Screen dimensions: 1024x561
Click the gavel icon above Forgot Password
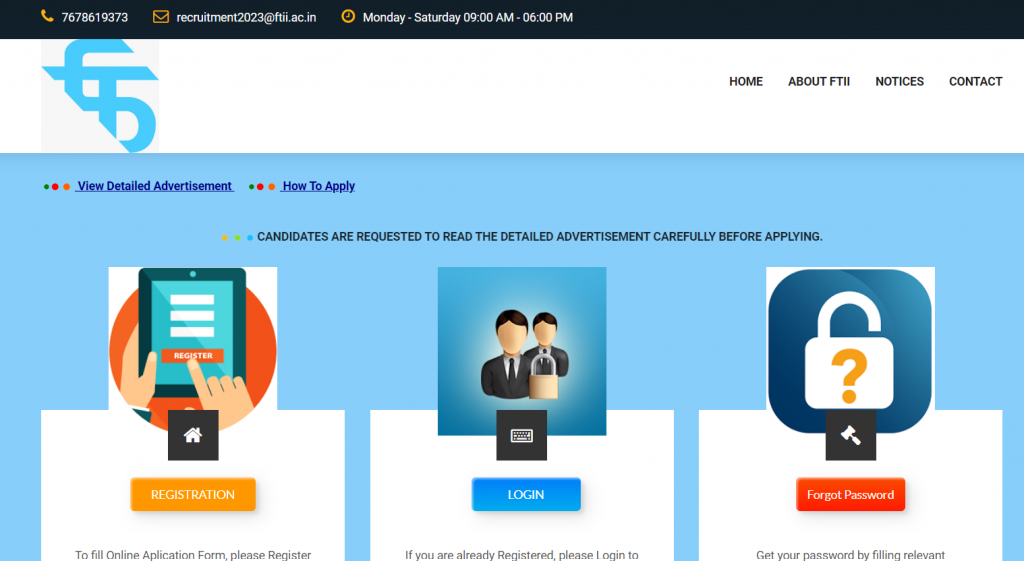[x=850, y=435]
